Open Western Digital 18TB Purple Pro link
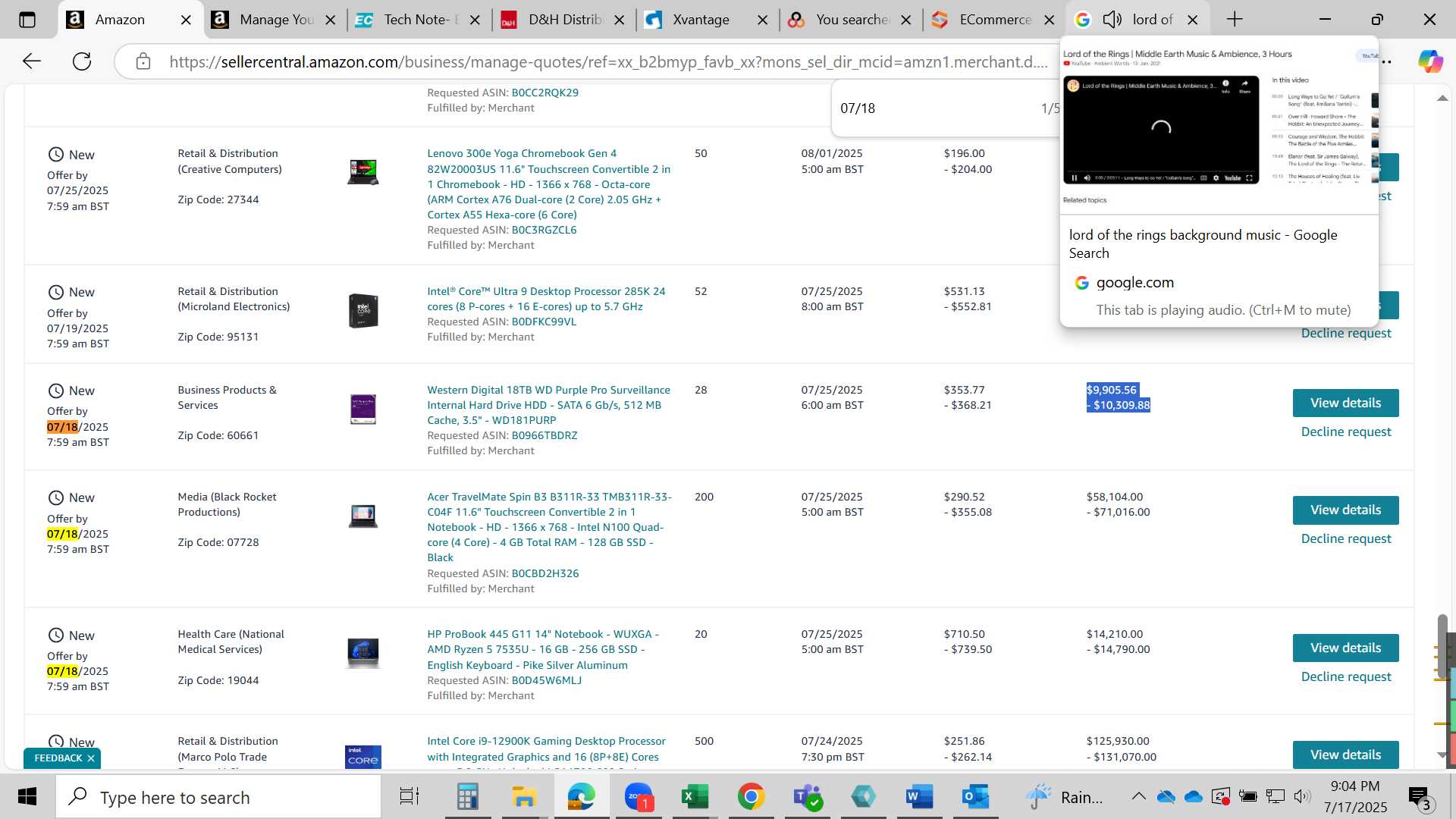 pos(548,405)
